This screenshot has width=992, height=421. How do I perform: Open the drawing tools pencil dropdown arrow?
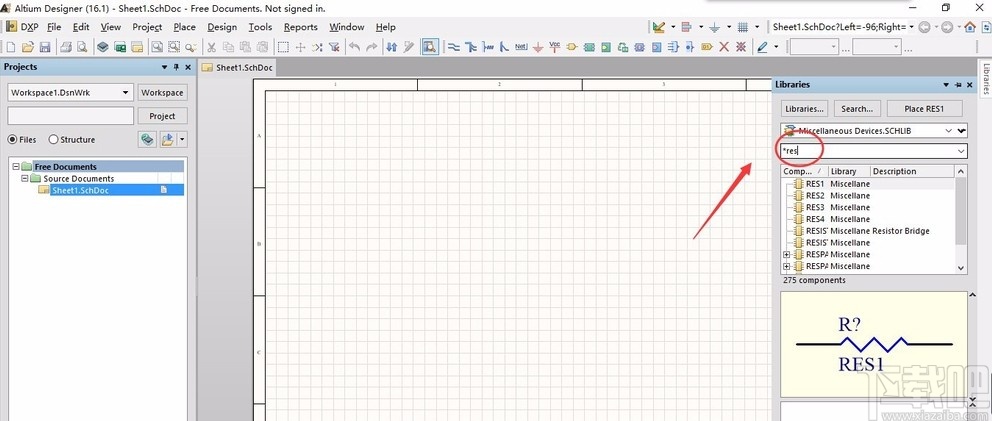pyautogui.click(x=776, y=47)
